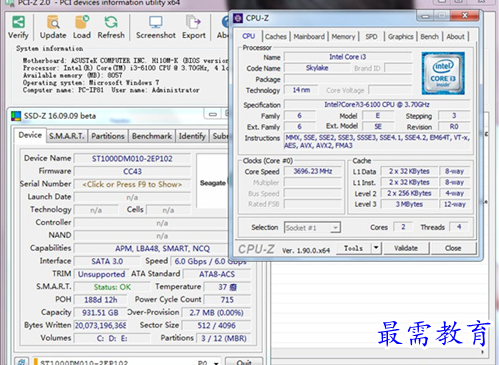
Task: Minimize the SSD-Z window
Action: (x=213, y=115)
